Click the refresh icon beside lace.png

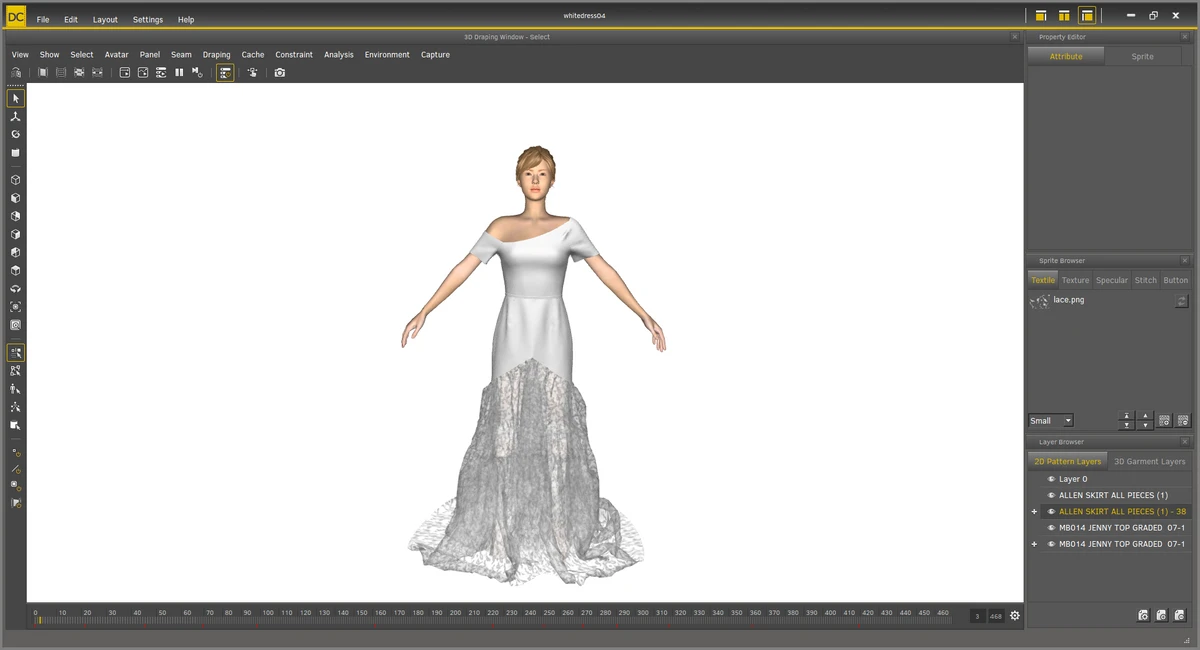click(1181, 301)
